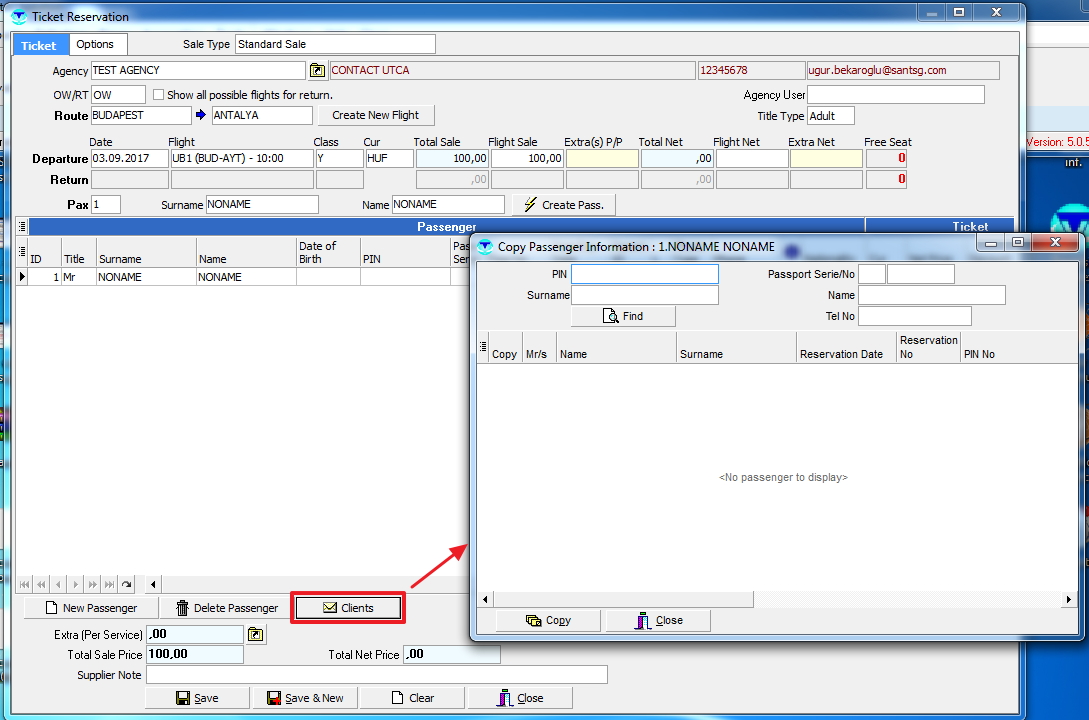1089x720 pixels.
Task: Click the Find button in Copy Passenger dialog
Action: click(x=623, y=316)
